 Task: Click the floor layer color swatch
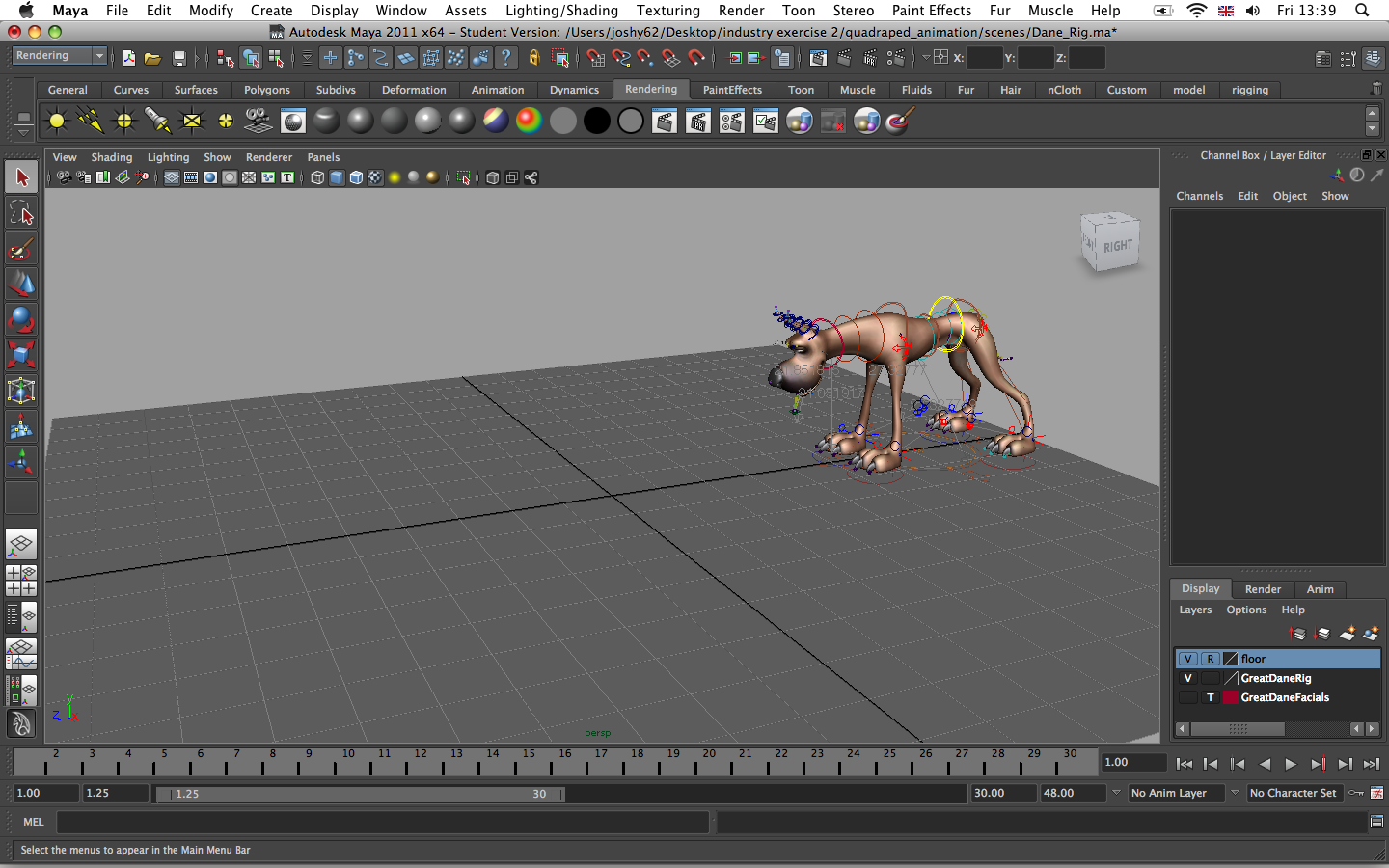click(x=1231, y=659)
